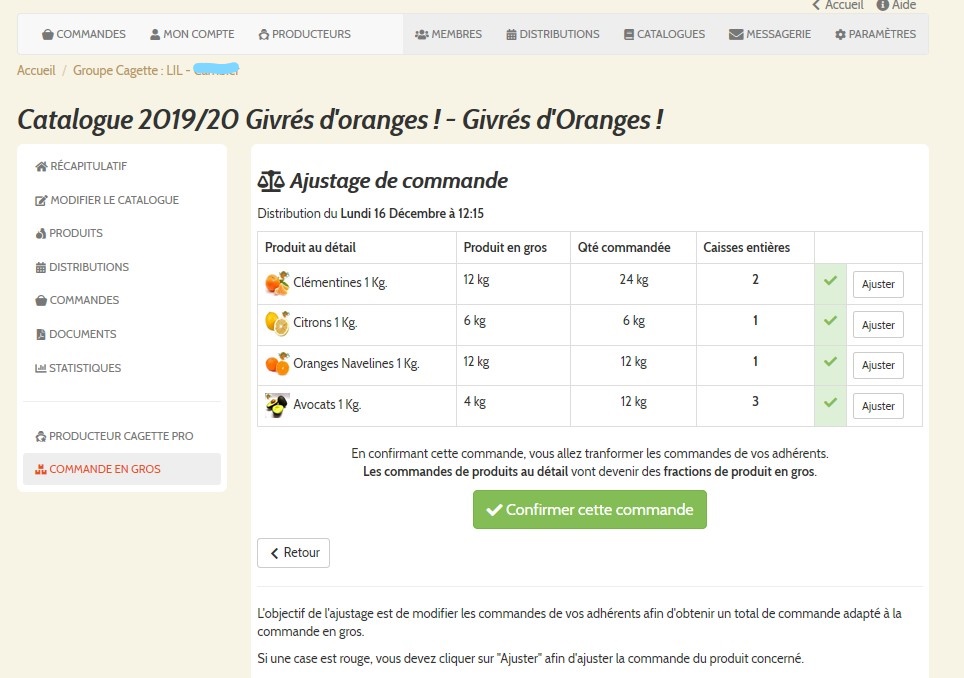Screen dimensions: 964x678
Task: Toggle the green check on Clémentines row
Action: click(830, 283)
